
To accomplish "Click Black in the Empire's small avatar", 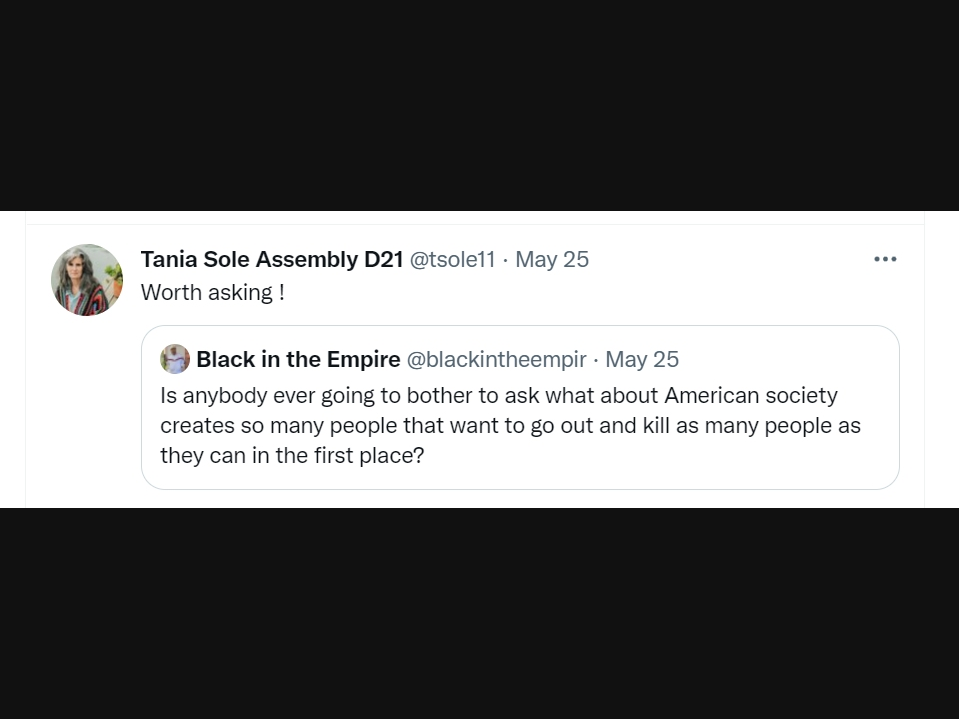I will [175, 359].
